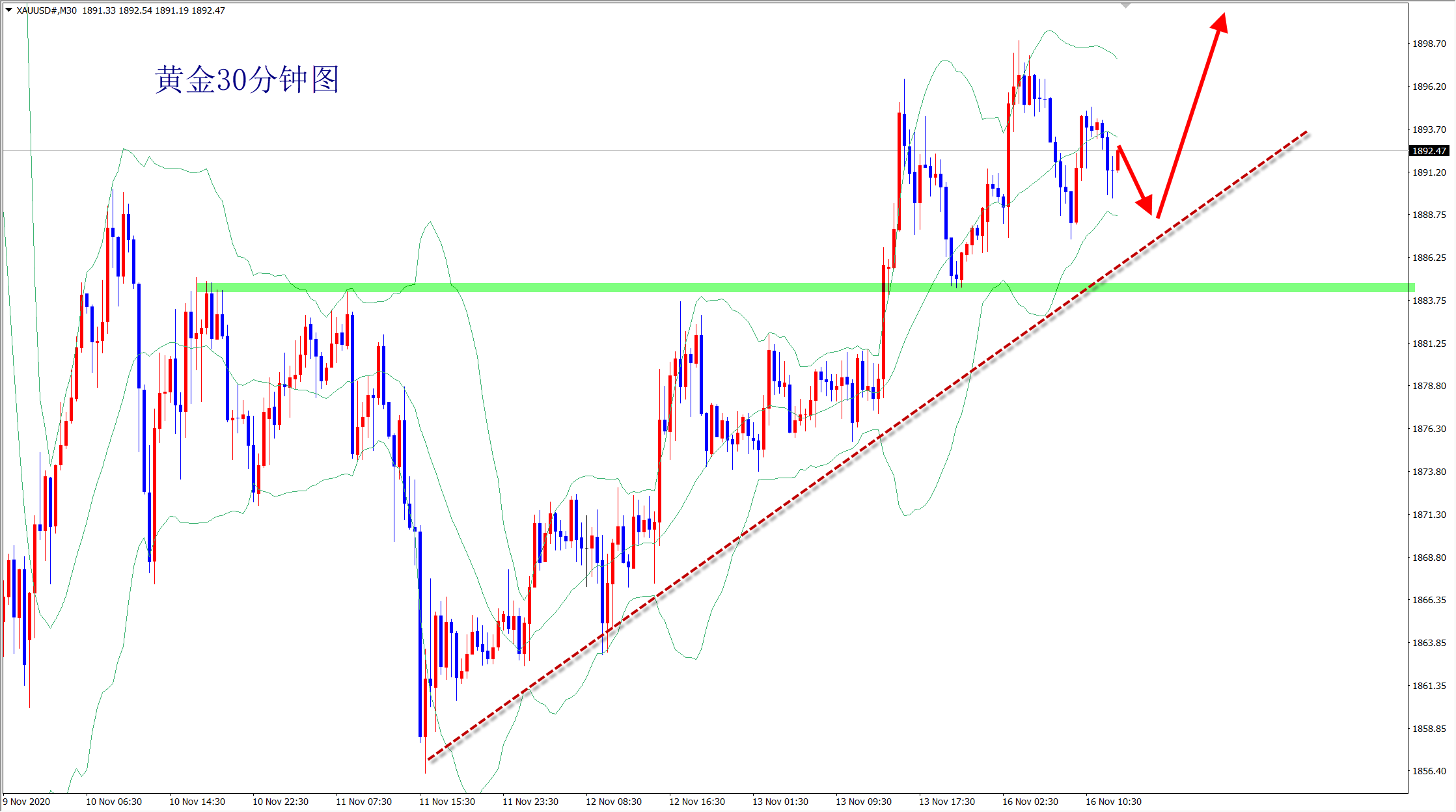
Task: Click the 1883.75 price axis label
Action: coord(1429,301)
